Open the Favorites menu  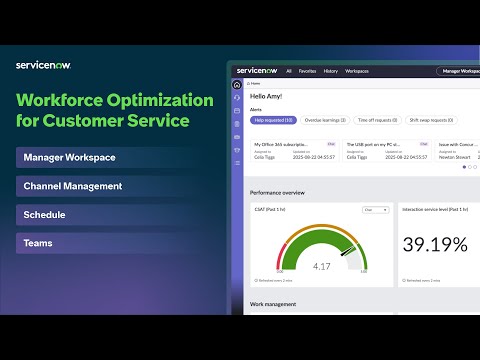pyautogui.click(x=307, y=71)
